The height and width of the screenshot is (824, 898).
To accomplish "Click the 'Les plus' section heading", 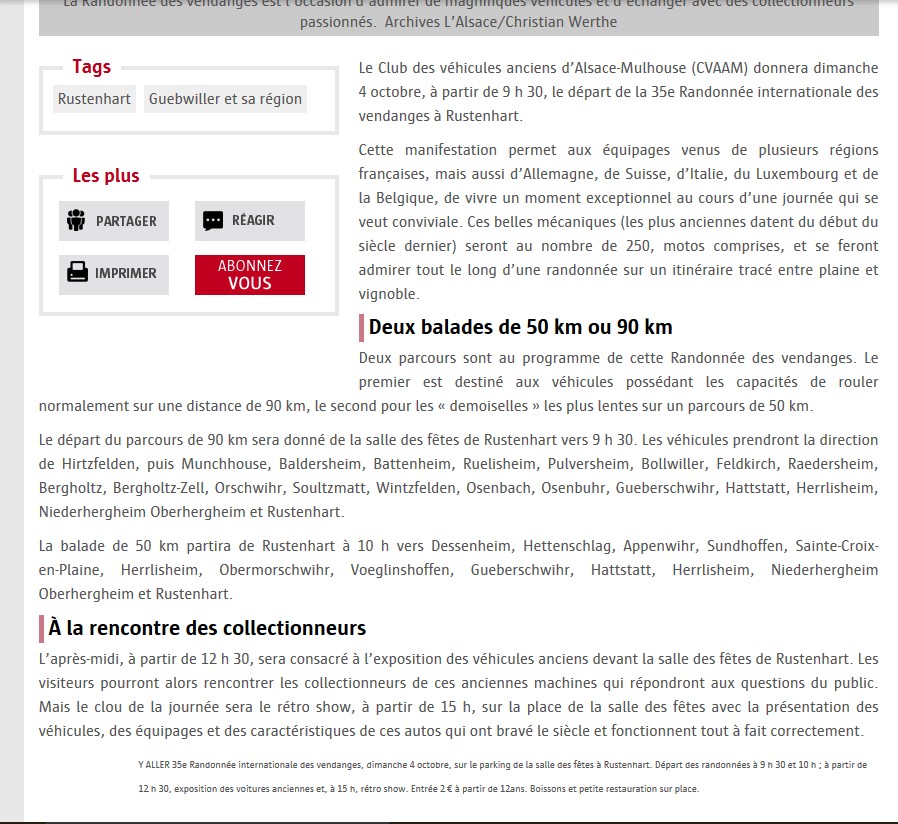I will coord(106,175).
